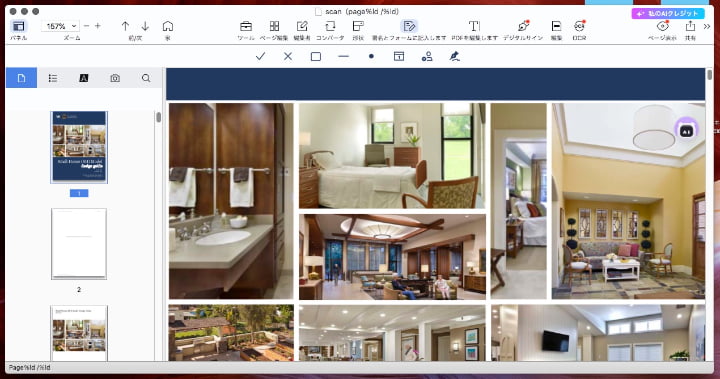This screenshot has height=379, width=720.
Task: Switch to the search sidebar tab
Action: click(146, 78)
